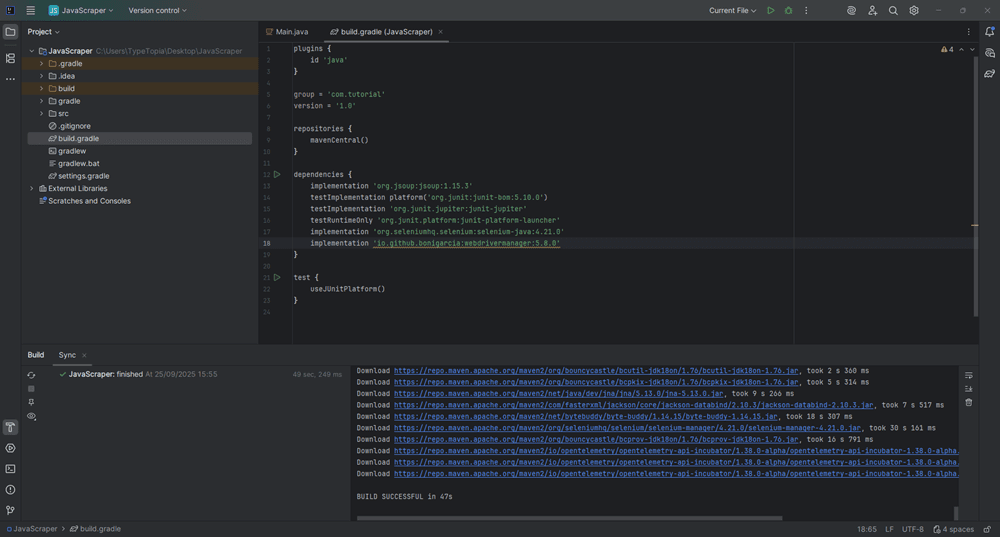Viewport: 1000px width, 537px height.
Task: Click the Debug bug icon in toolbar
Action: [788, 10]
